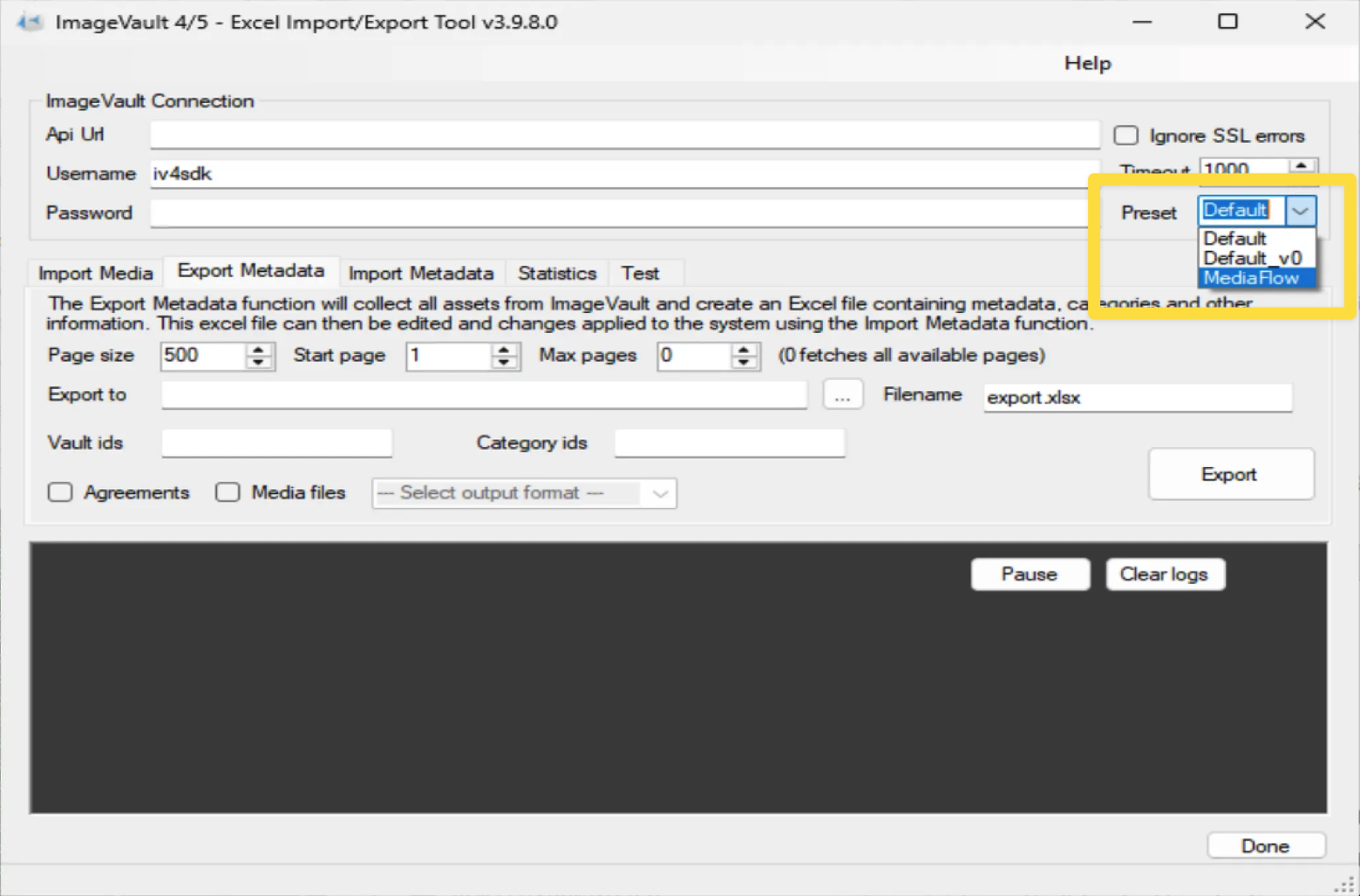Switch to the Import Media tab

click(x=95, y=274)
